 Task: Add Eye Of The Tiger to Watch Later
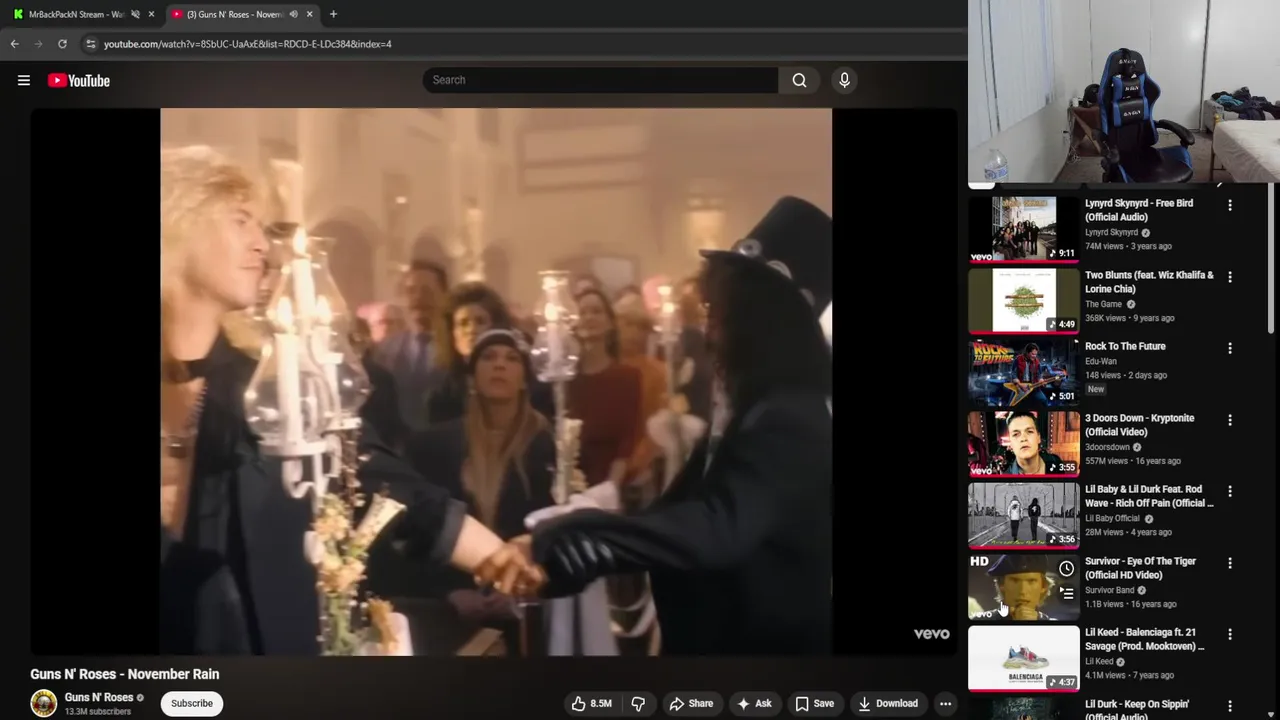pos(1067,569)
